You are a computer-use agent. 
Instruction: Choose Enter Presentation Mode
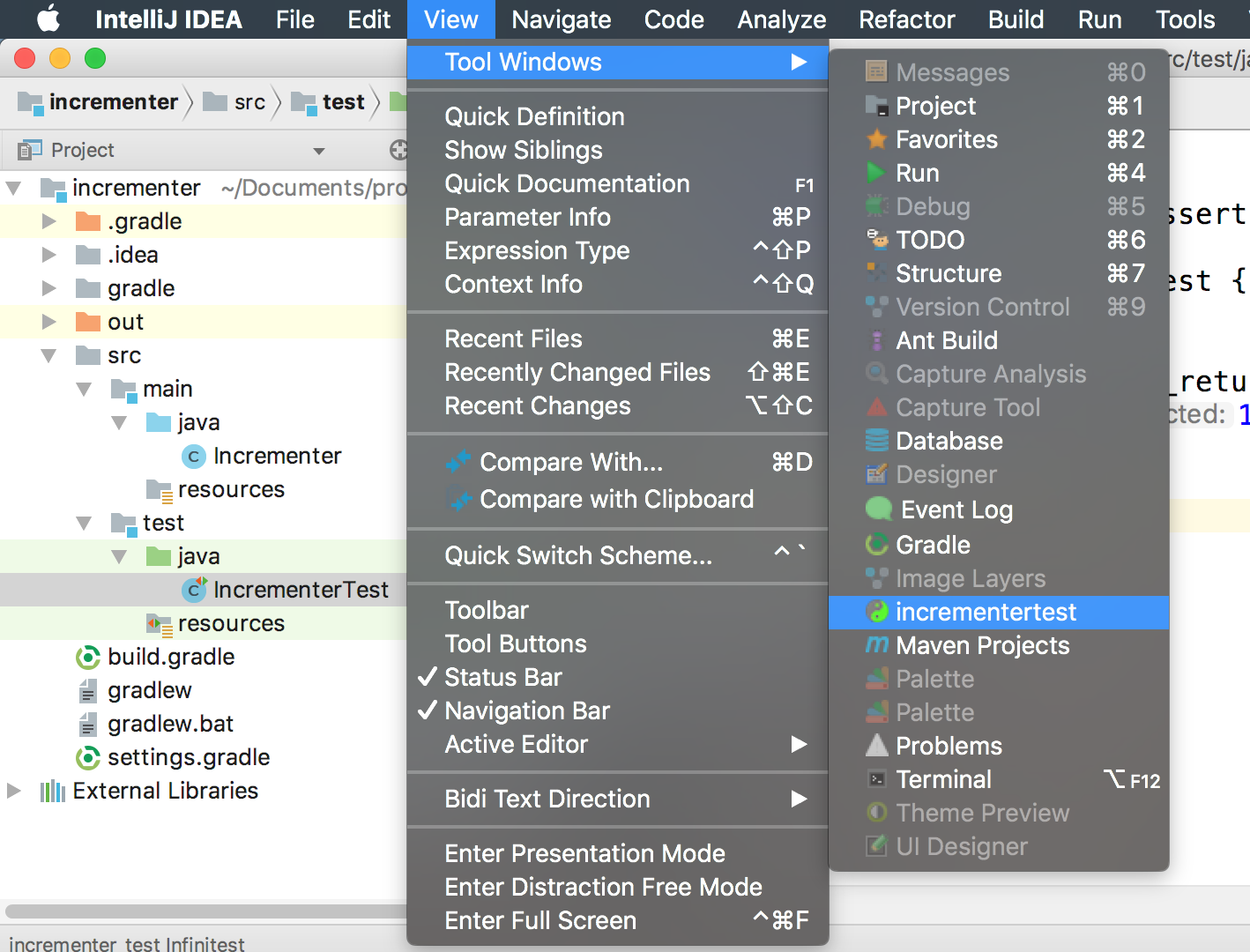pos(617,853)
